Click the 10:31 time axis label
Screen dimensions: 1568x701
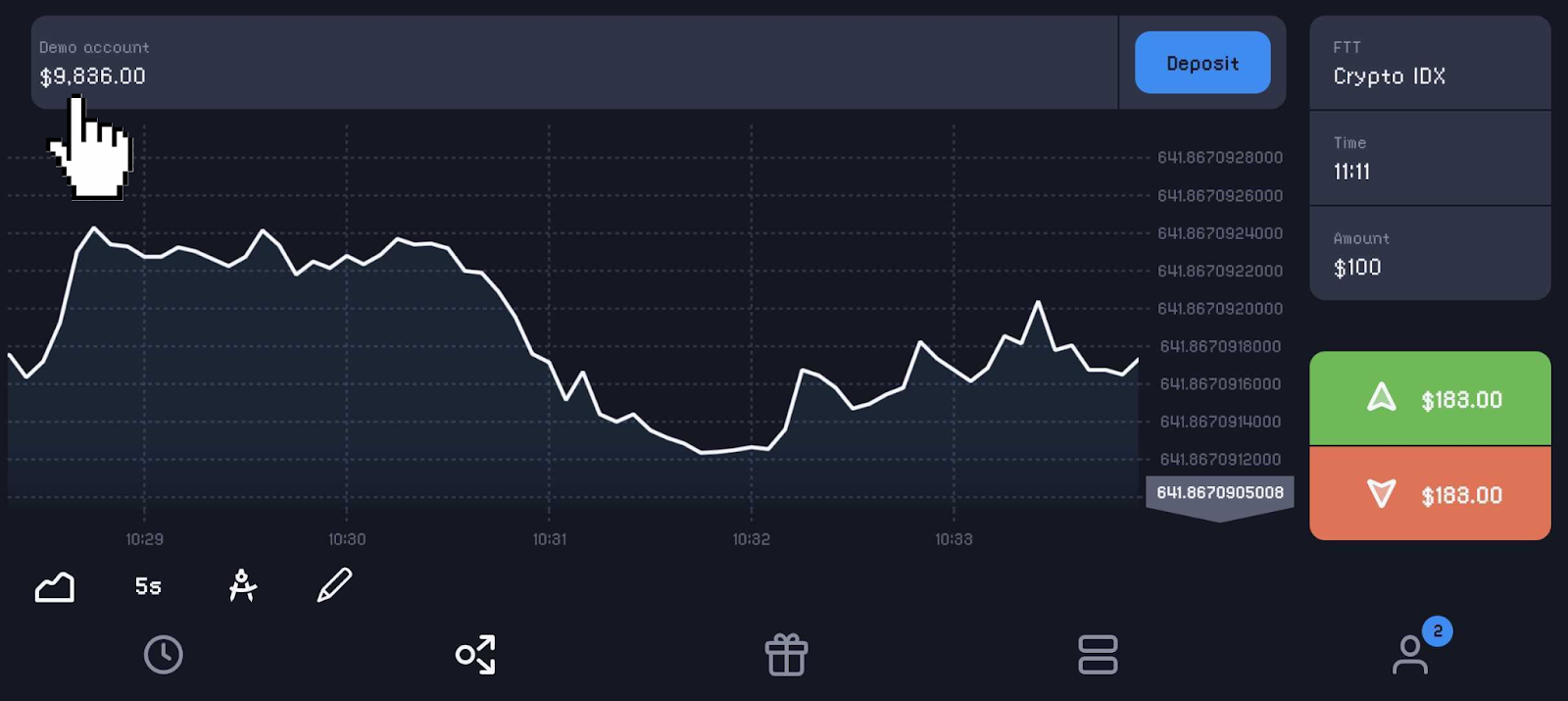pos(549,539)
